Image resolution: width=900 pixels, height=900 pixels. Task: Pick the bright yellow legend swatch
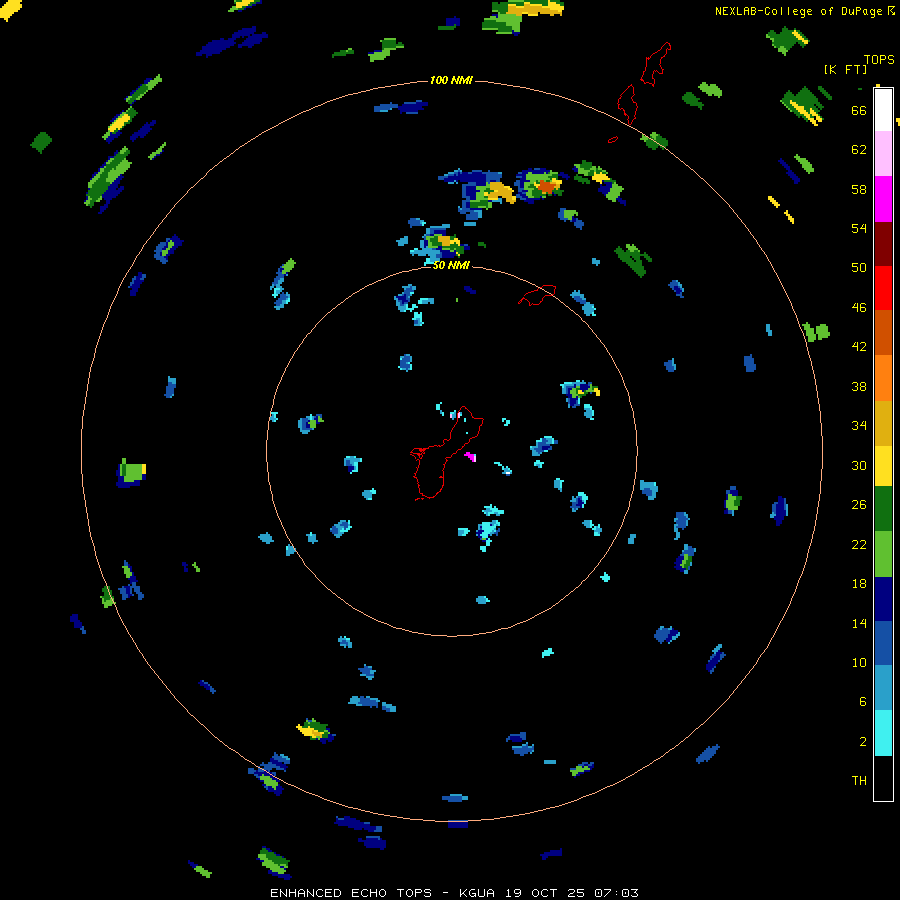tap(883, 466)
